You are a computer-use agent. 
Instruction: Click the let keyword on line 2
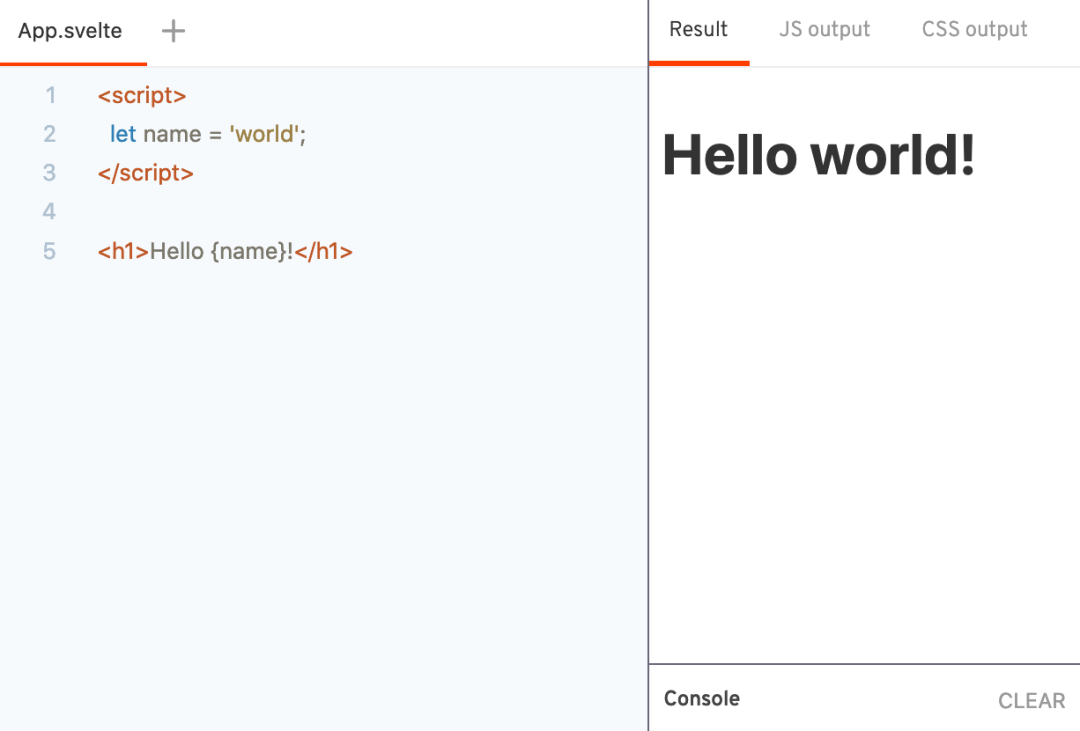coord(123,134)
